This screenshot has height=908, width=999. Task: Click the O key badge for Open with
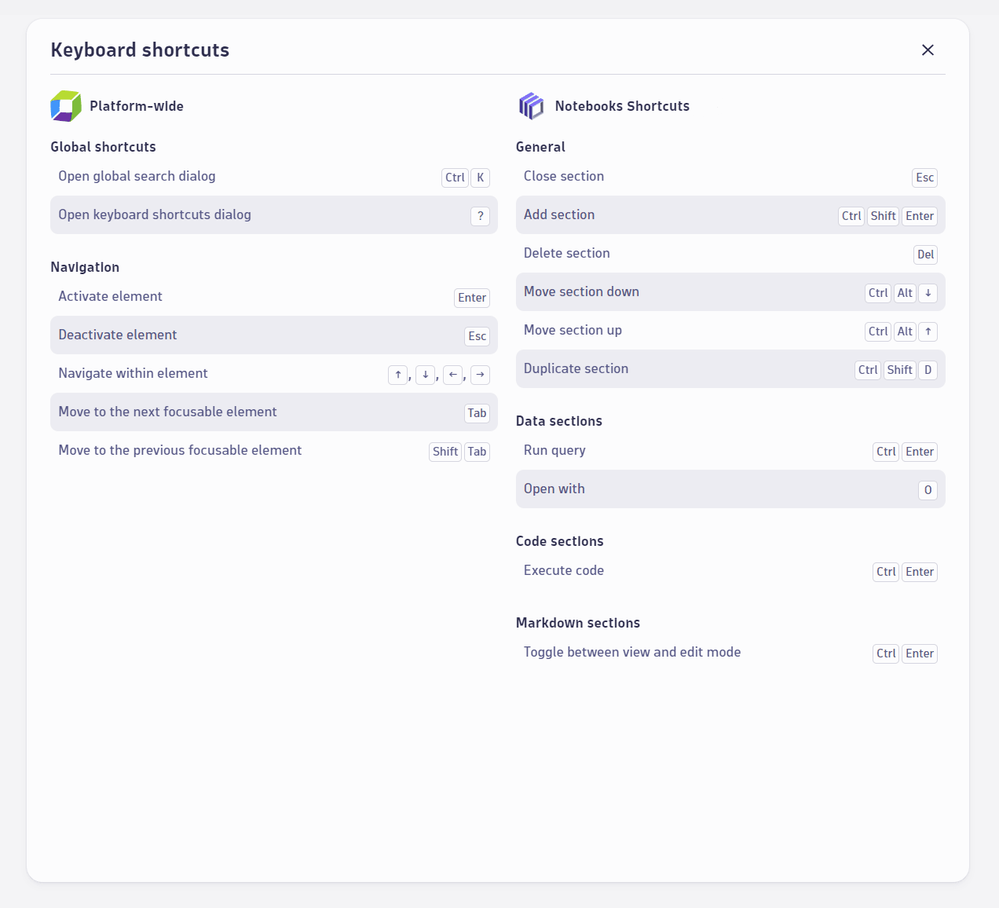[928, 490]
